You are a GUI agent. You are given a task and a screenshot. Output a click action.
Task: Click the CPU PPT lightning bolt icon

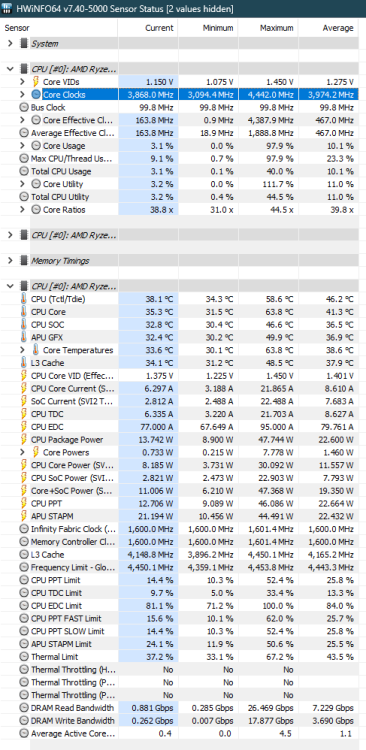point(24,503)
